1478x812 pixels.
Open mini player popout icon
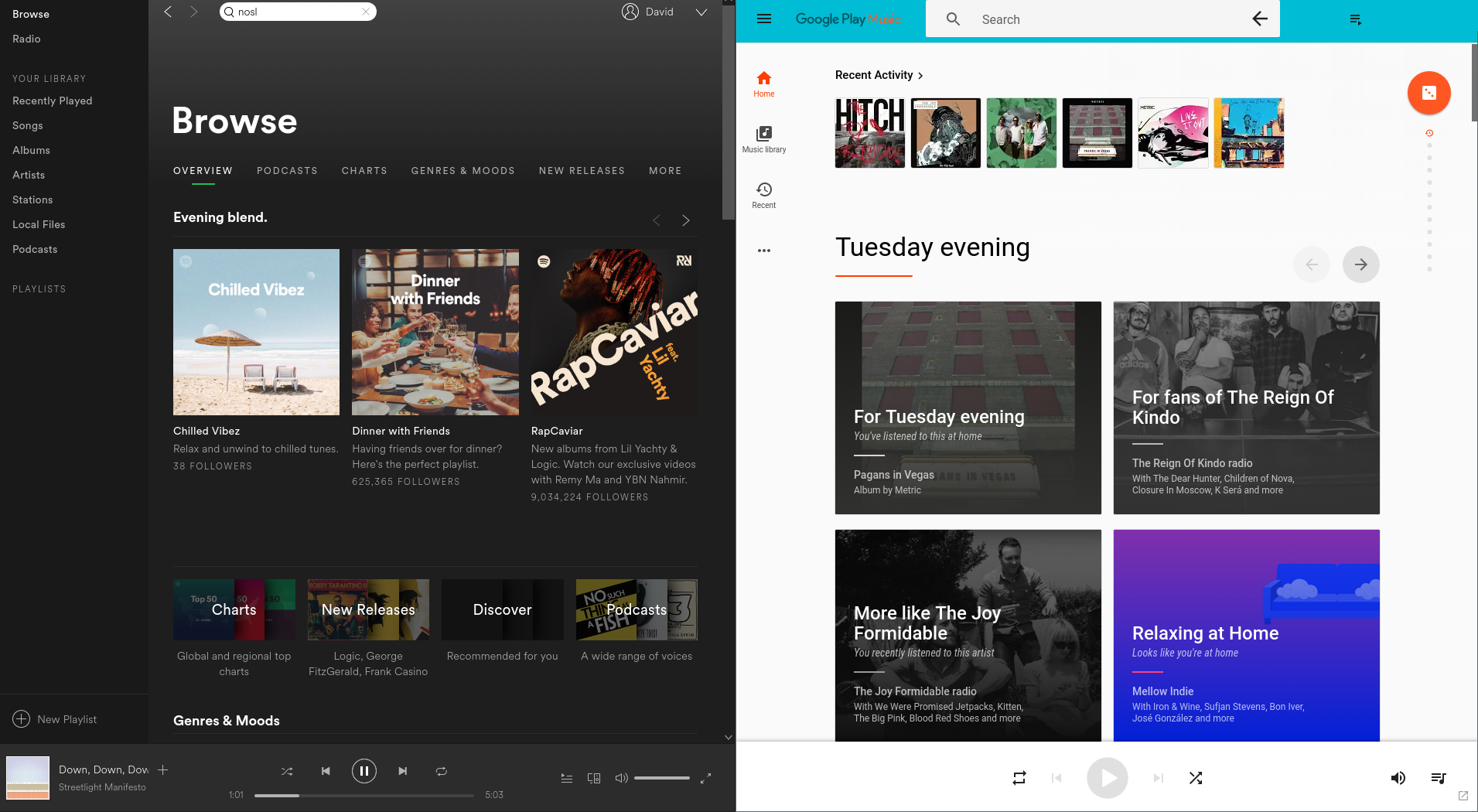[x=1463, y=796]
